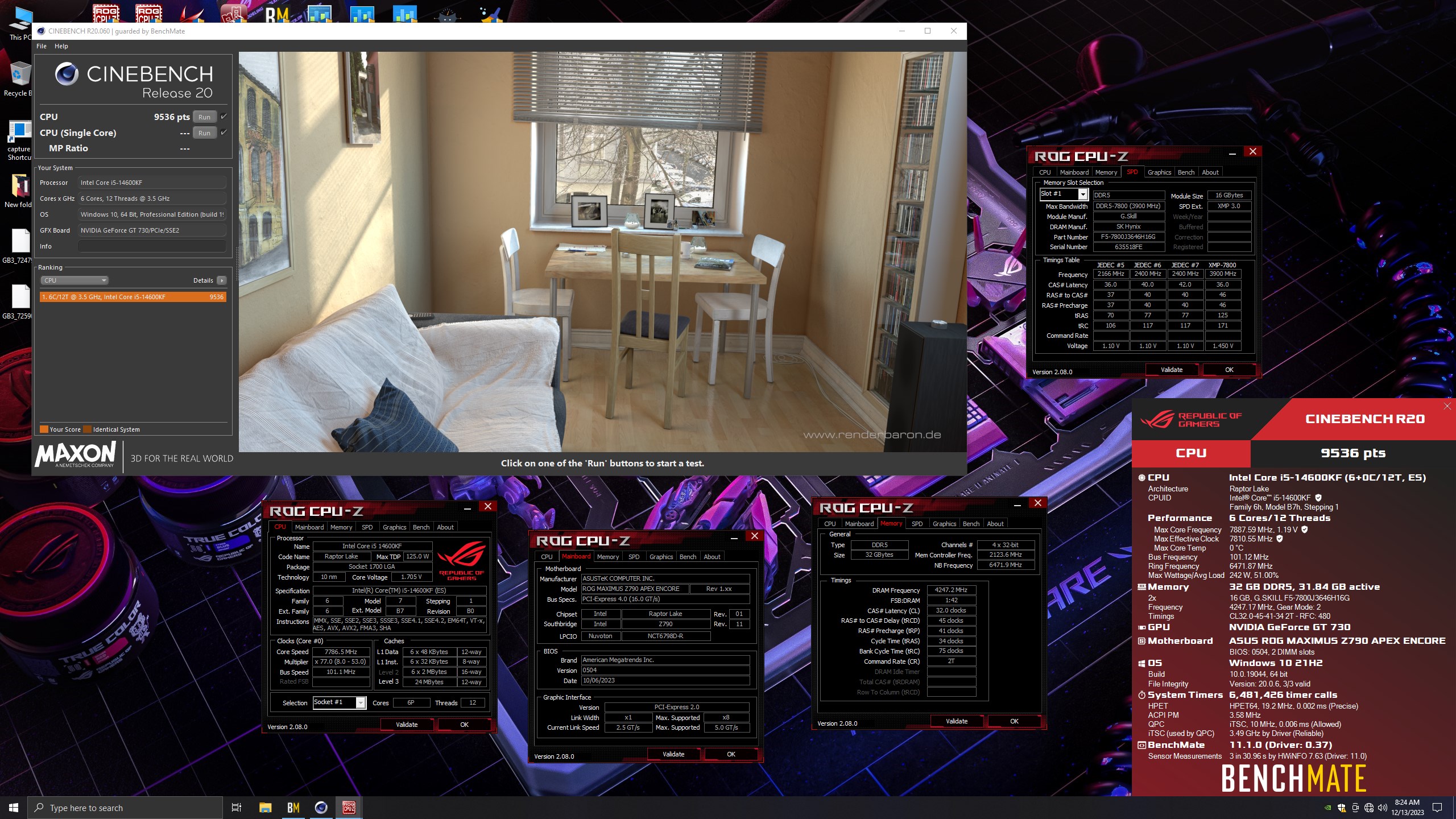1456x819 pixels.
Task: Click the orange Your Score legend swatch
Action: tap(44, 429)
